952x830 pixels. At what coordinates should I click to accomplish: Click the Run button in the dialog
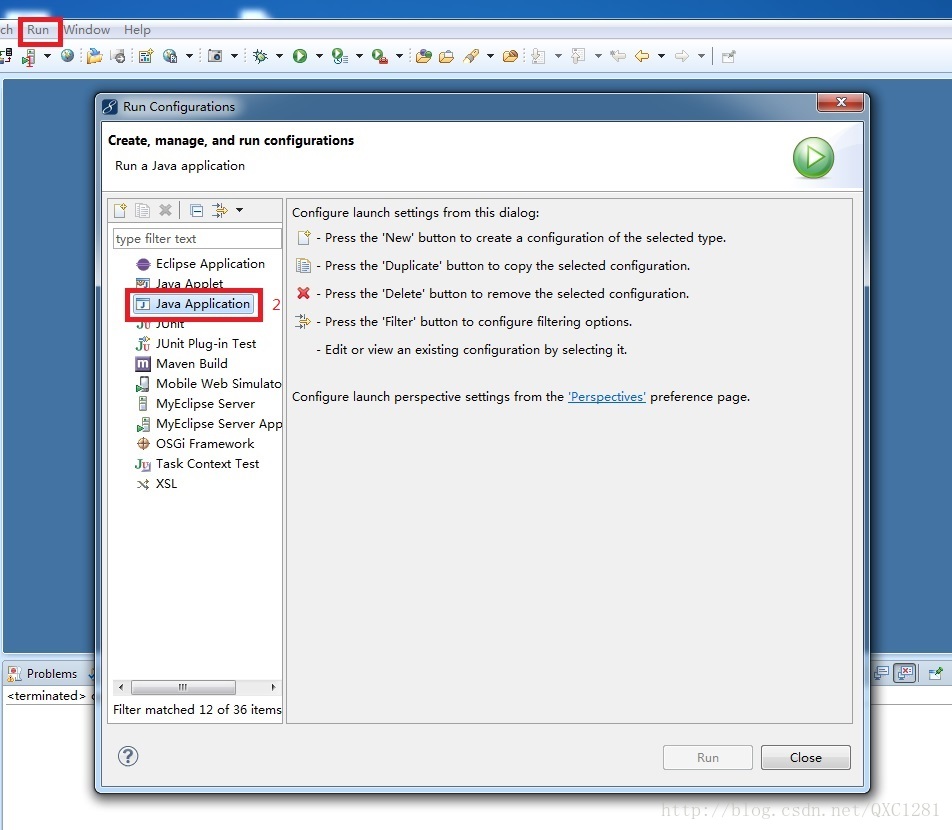(708, 758)
